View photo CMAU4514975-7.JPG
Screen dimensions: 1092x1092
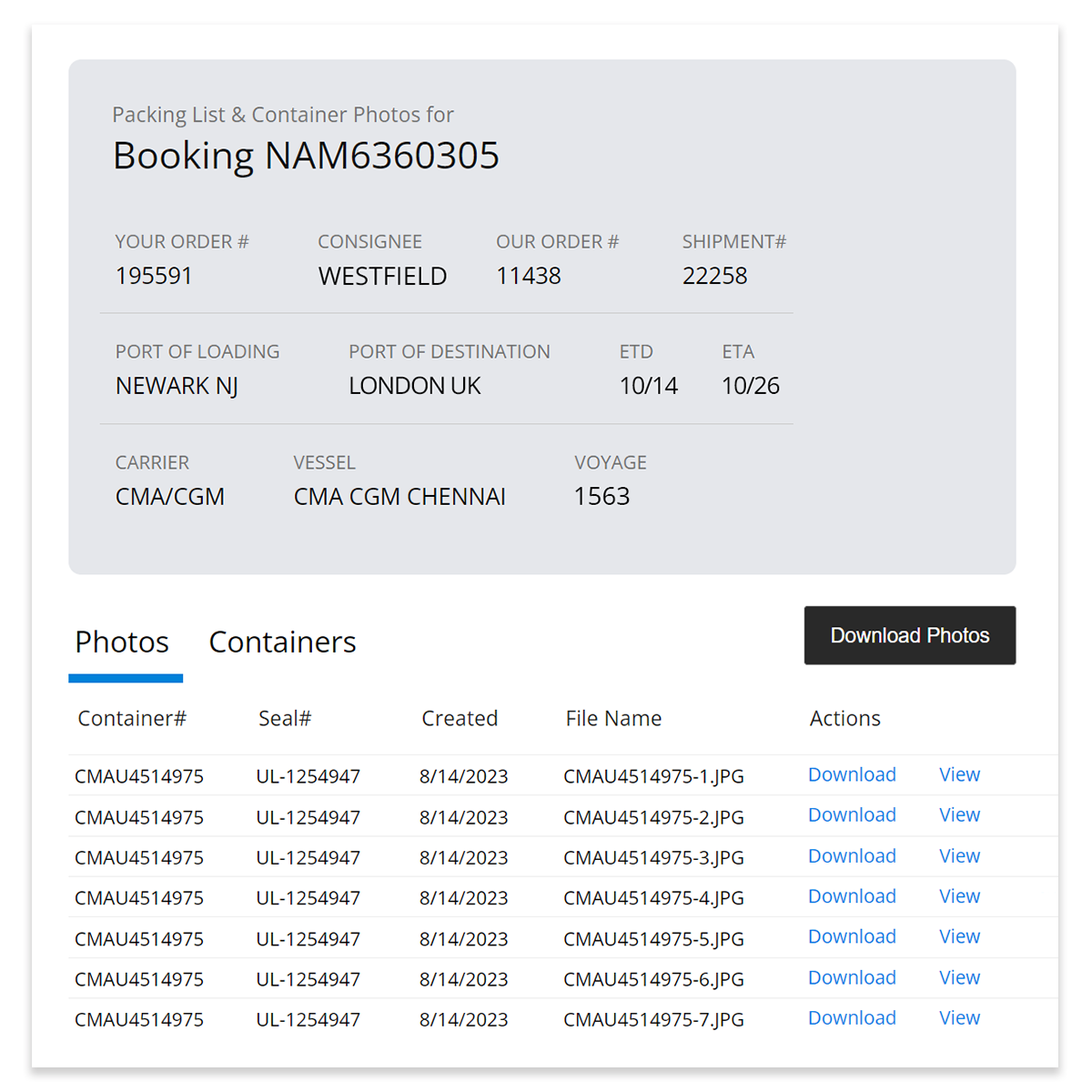pyautogui.click(x=958, y=1017)
